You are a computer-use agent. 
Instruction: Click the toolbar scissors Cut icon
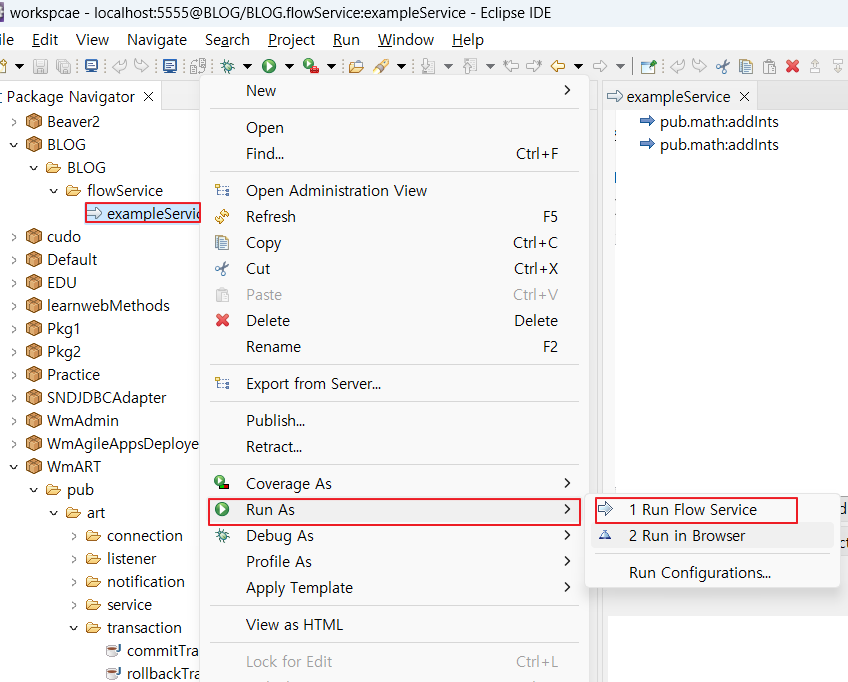(723, 67)
